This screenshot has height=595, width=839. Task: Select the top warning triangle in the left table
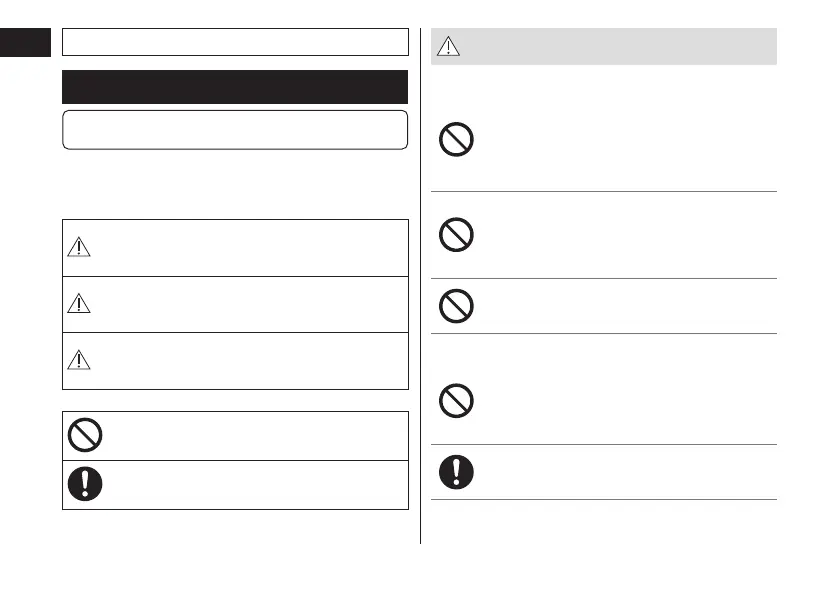coord(78,249)
